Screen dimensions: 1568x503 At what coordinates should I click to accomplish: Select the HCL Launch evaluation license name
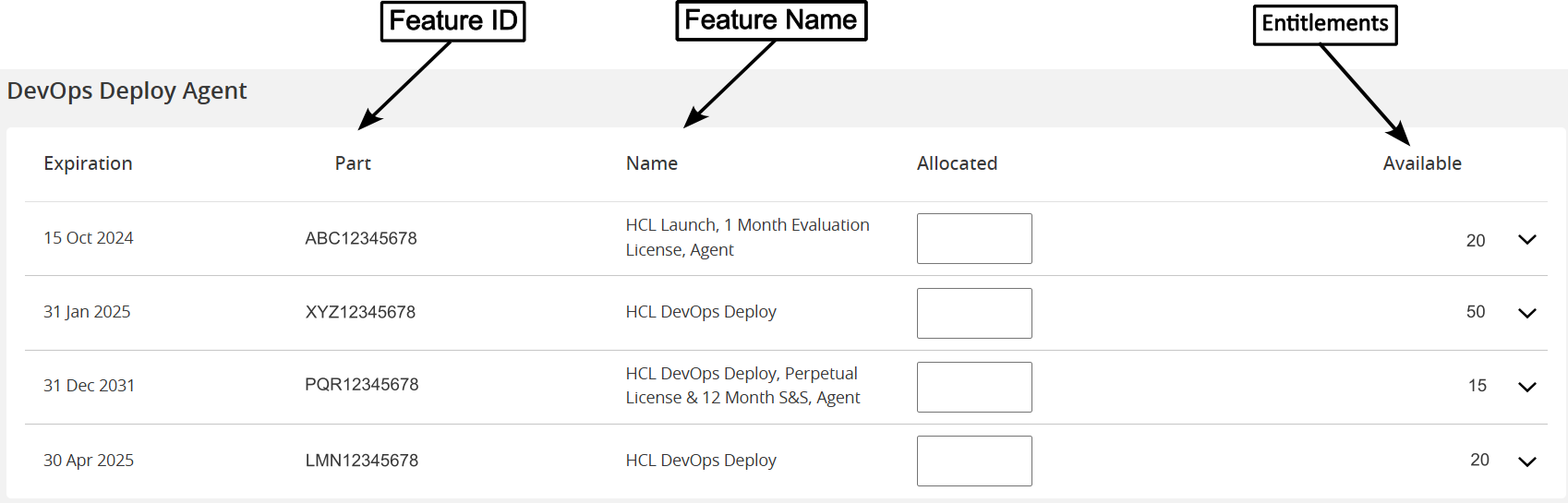(x=747, y=237)
